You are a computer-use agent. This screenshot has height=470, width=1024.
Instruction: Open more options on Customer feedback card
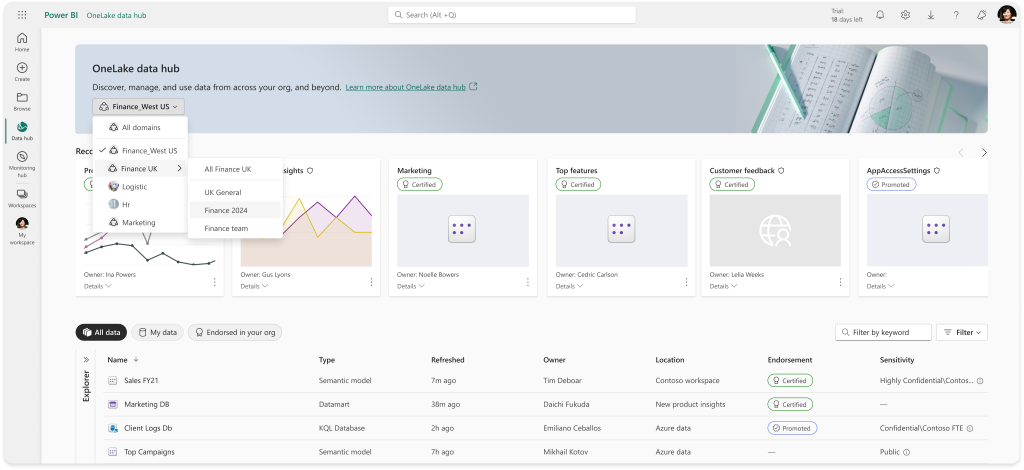(840, 282)
